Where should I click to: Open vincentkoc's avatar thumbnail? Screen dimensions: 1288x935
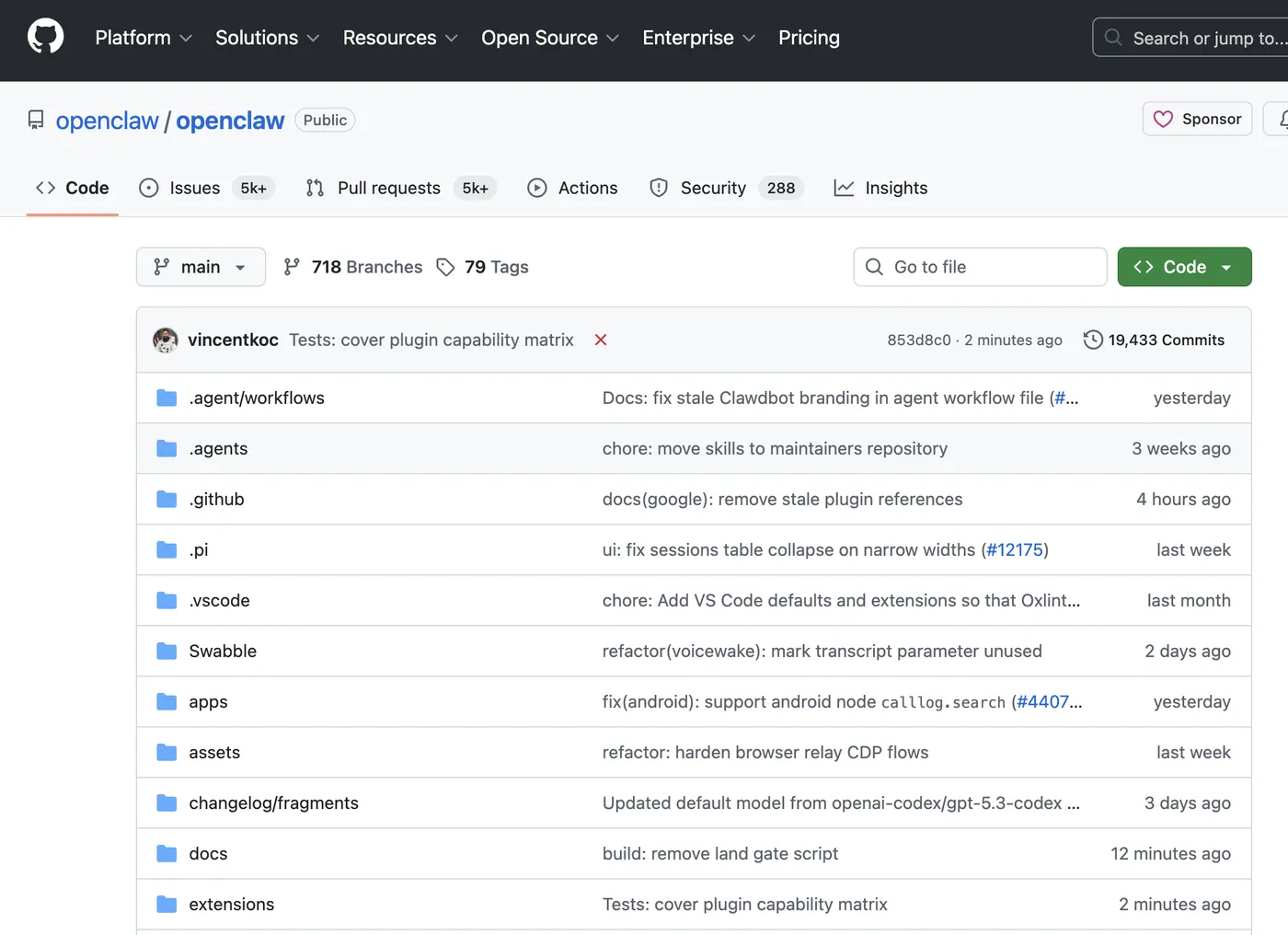[166, 341]
